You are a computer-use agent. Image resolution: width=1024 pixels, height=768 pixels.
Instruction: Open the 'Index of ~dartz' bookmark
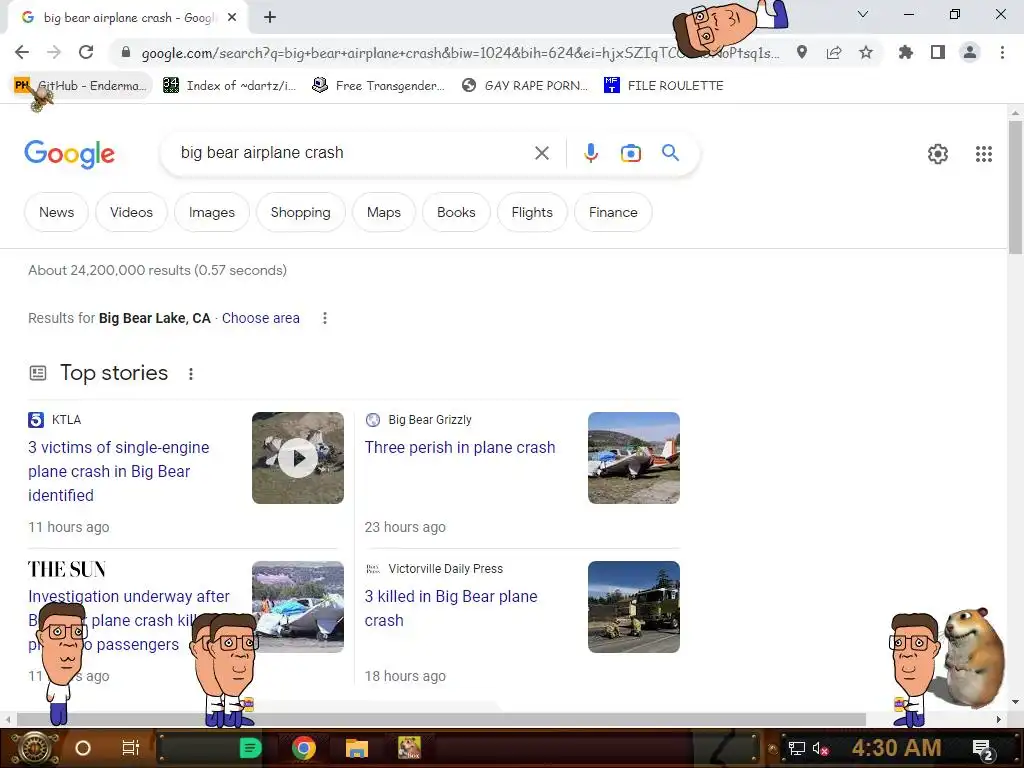pyautogui.click(x=229, y=86)
